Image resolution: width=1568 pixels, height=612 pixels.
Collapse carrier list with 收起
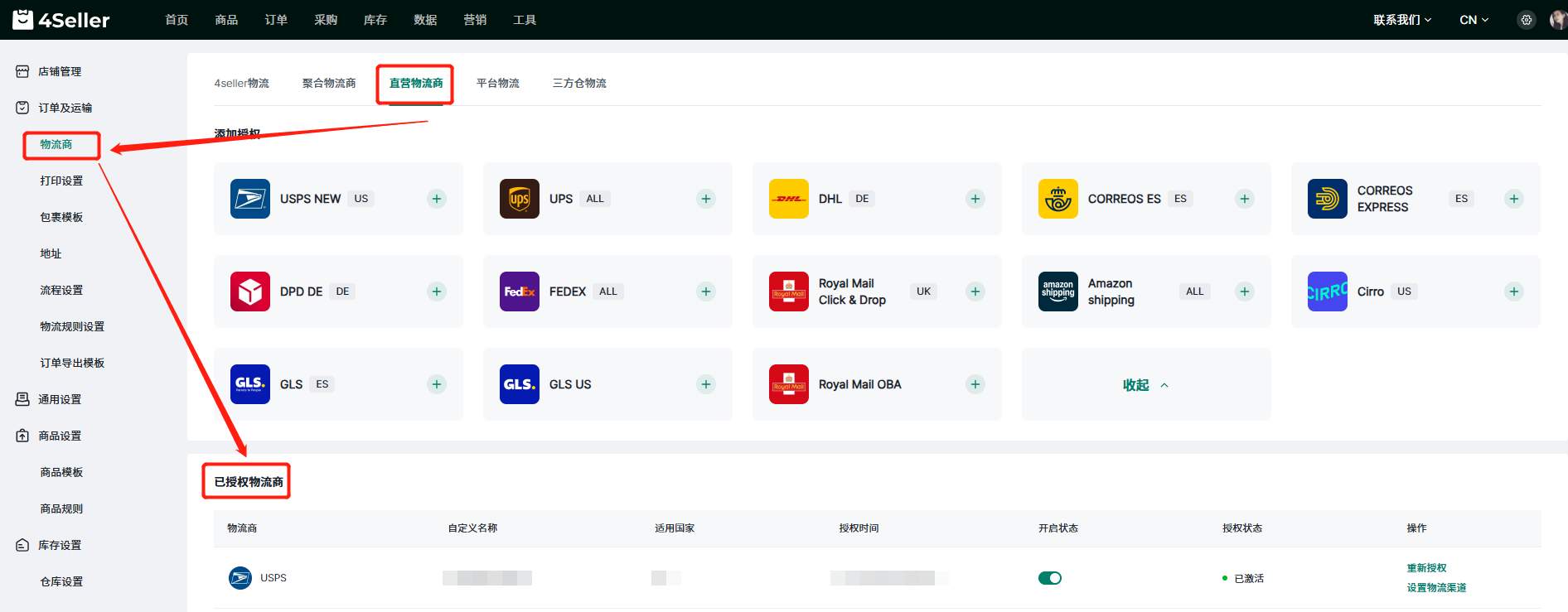(x=1146, y=385)
